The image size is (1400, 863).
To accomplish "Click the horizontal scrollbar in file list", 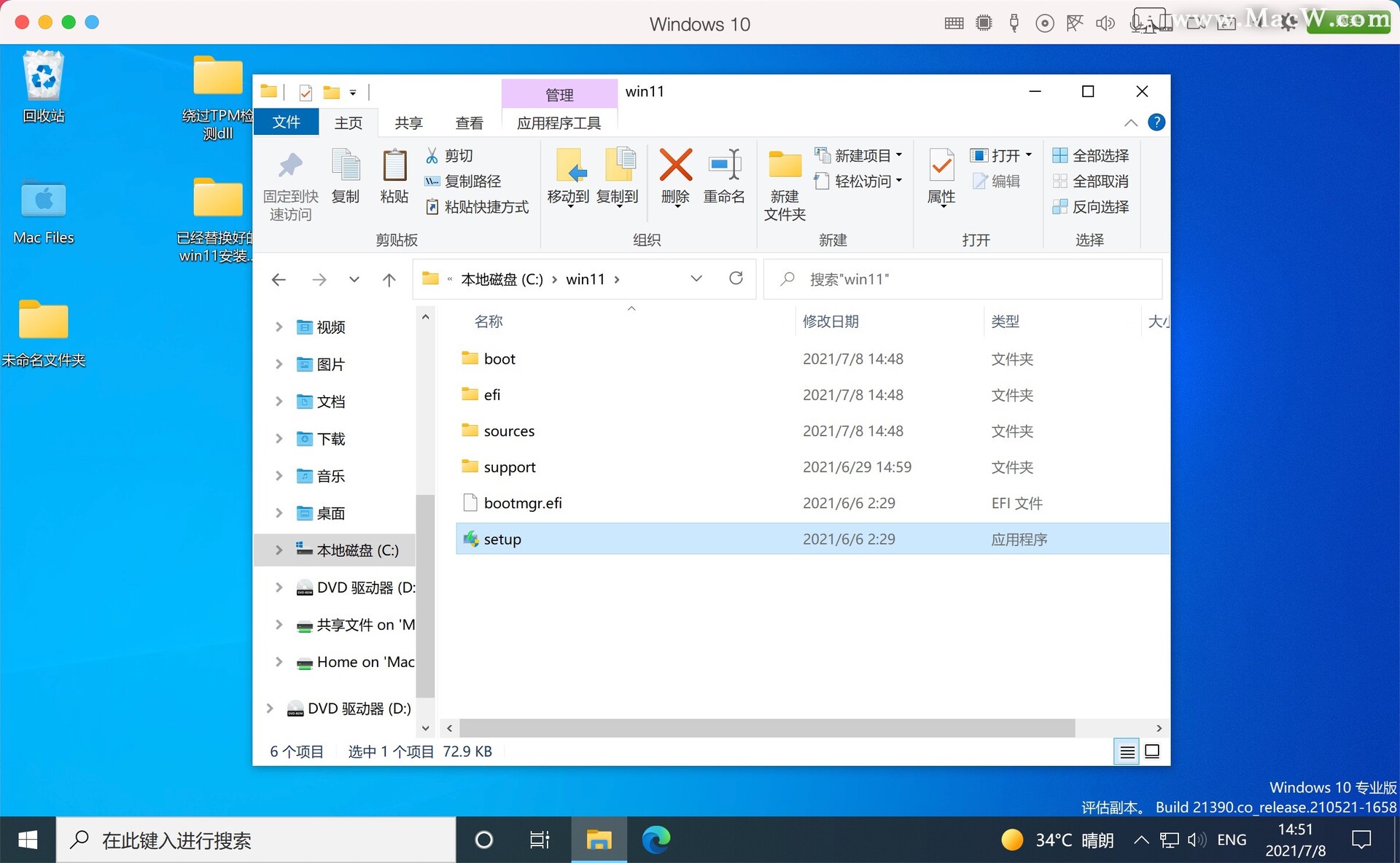I will click(766, 727).
